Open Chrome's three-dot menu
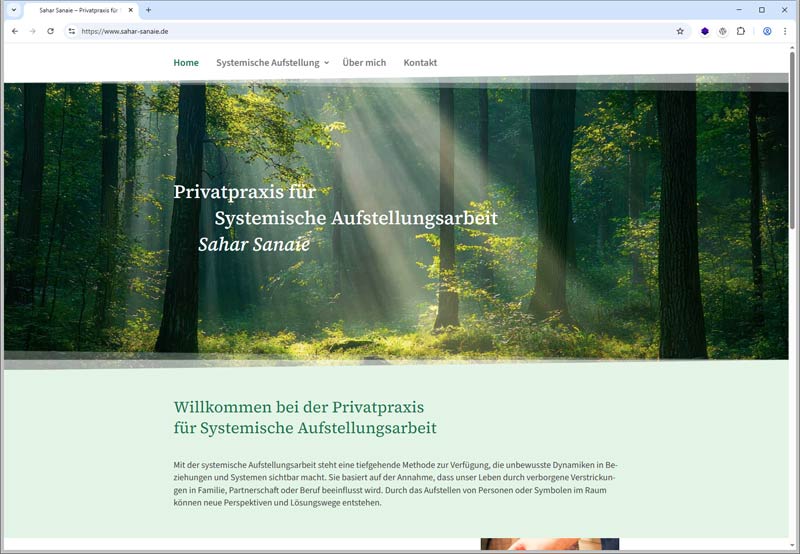Viewport: 800px width, 554px height. coord(786,31)
